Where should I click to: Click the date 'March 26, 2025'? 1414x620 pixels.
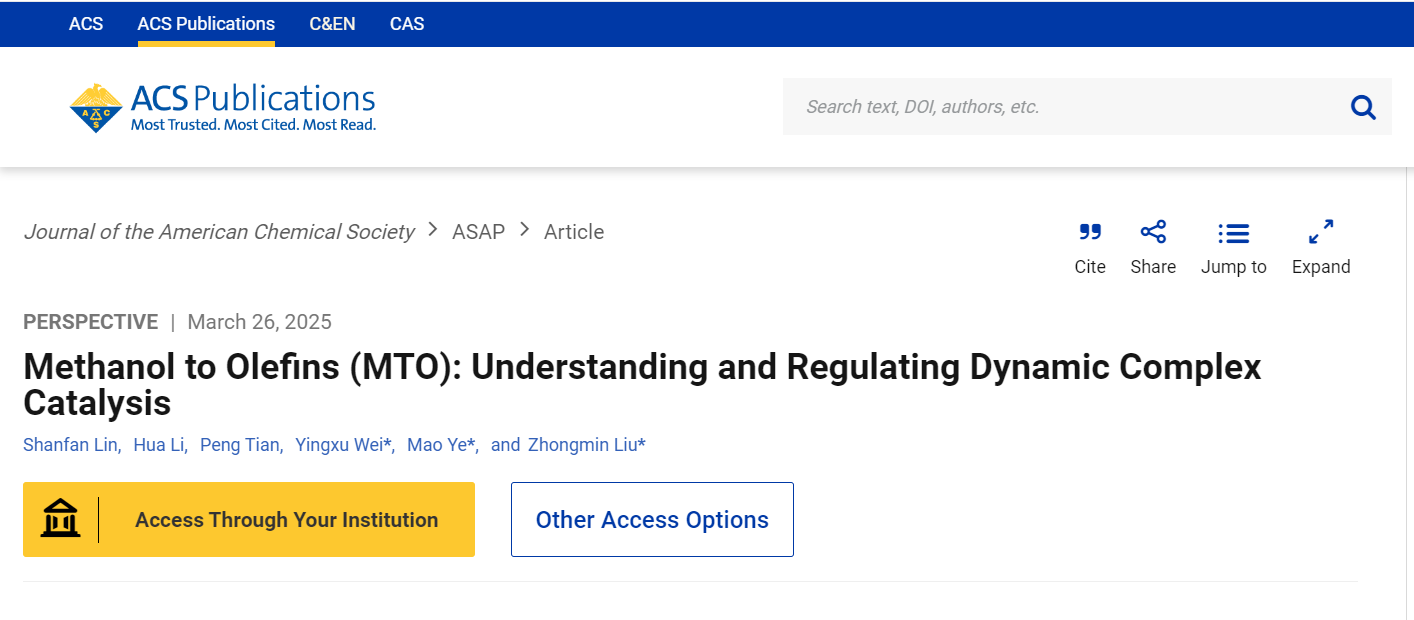260,322
